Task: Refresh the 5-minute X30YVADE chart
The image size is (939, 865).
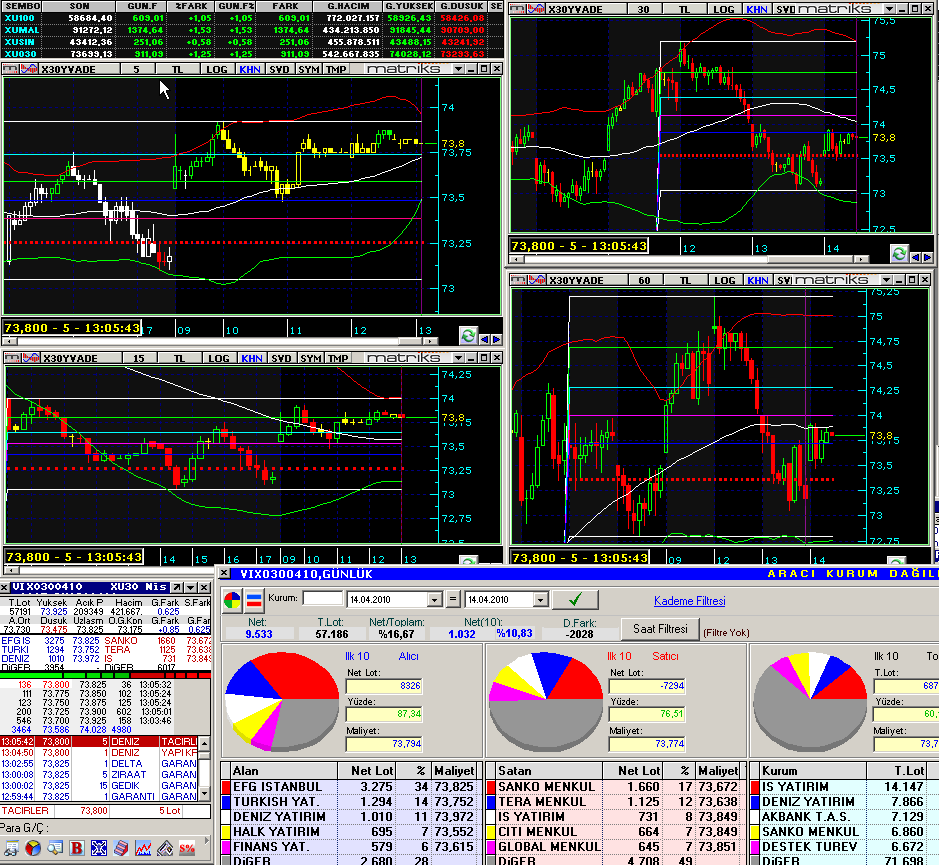Action: click(x=468, y=335)
